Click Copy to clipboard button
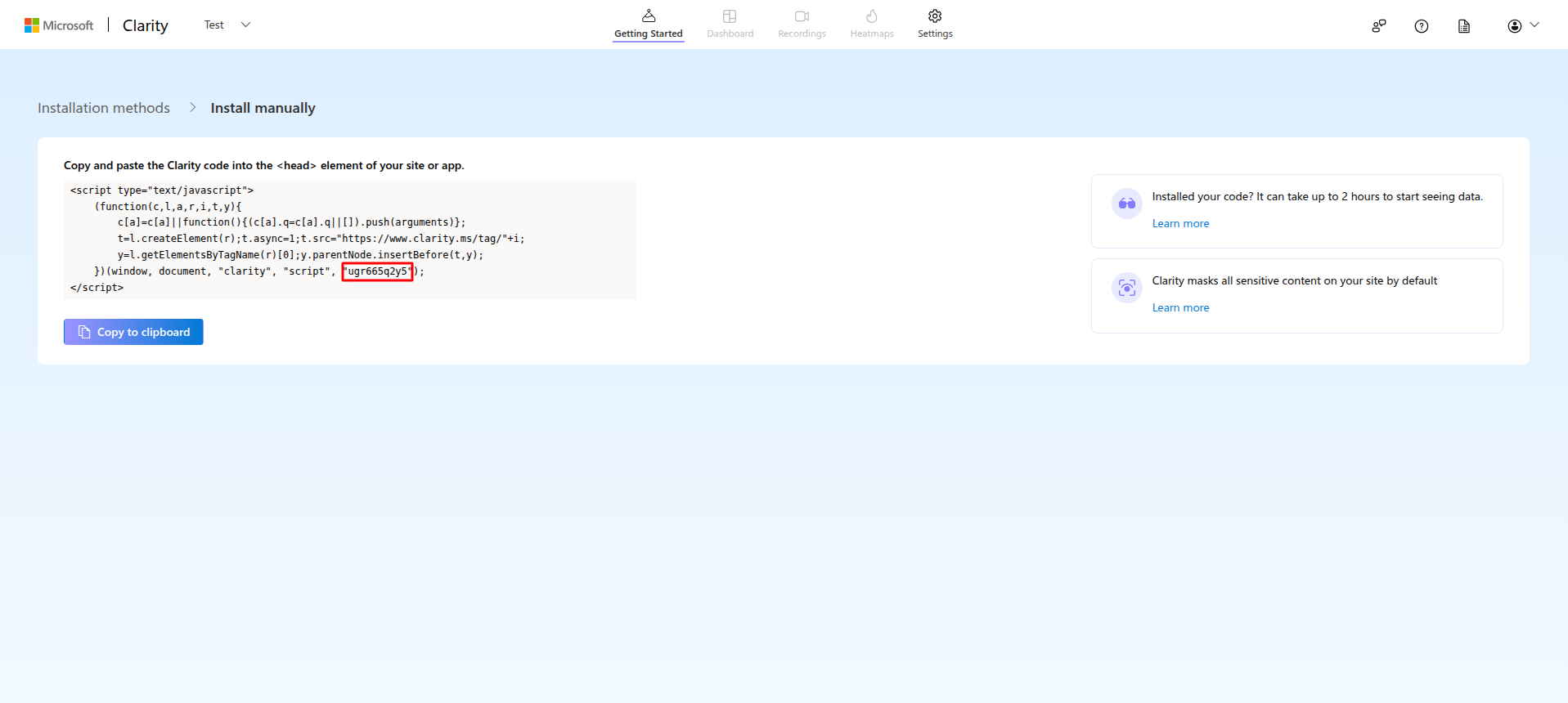Screen dimensions: 1568x703 point(133,332)
